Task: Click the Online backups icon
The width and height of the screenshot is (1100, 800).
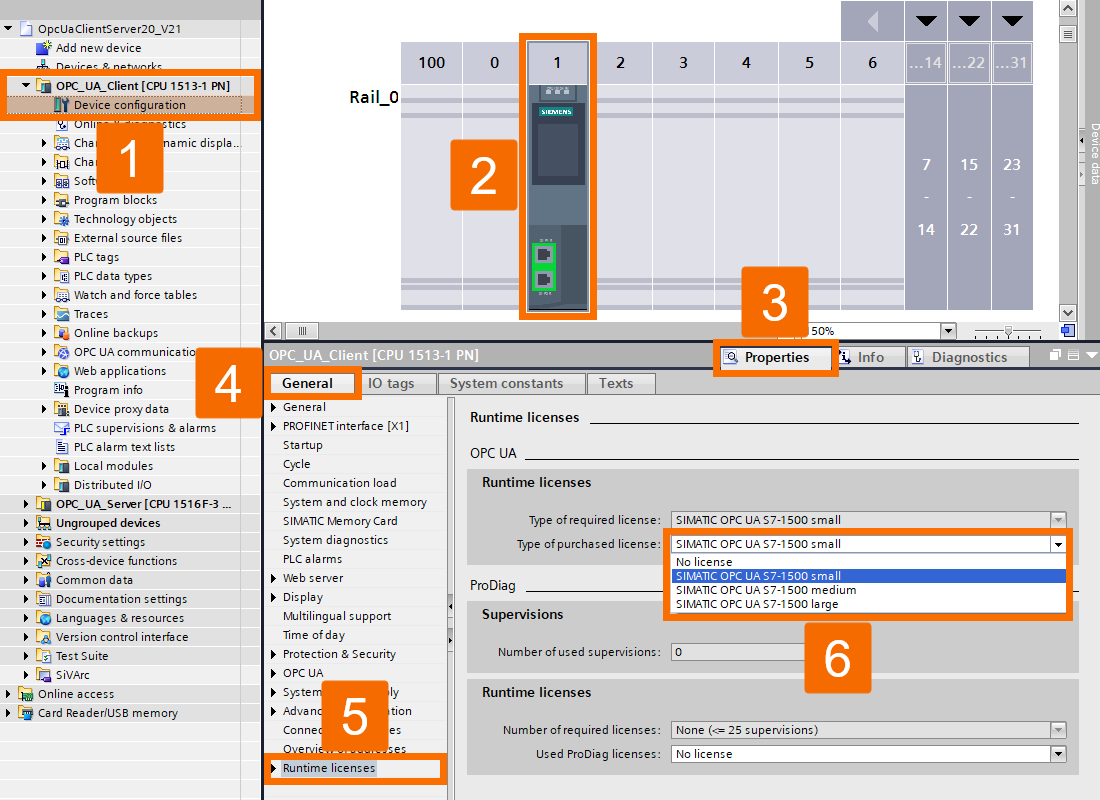Action: [x=62, y=333]
